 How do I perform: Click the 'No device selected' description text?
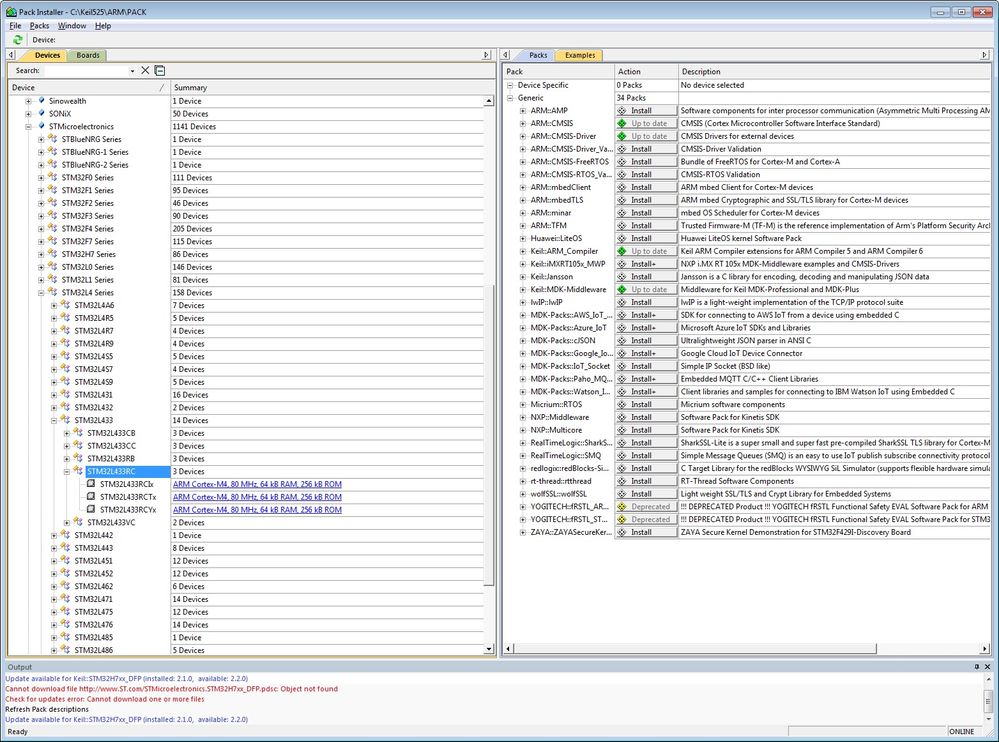(712, 85)
